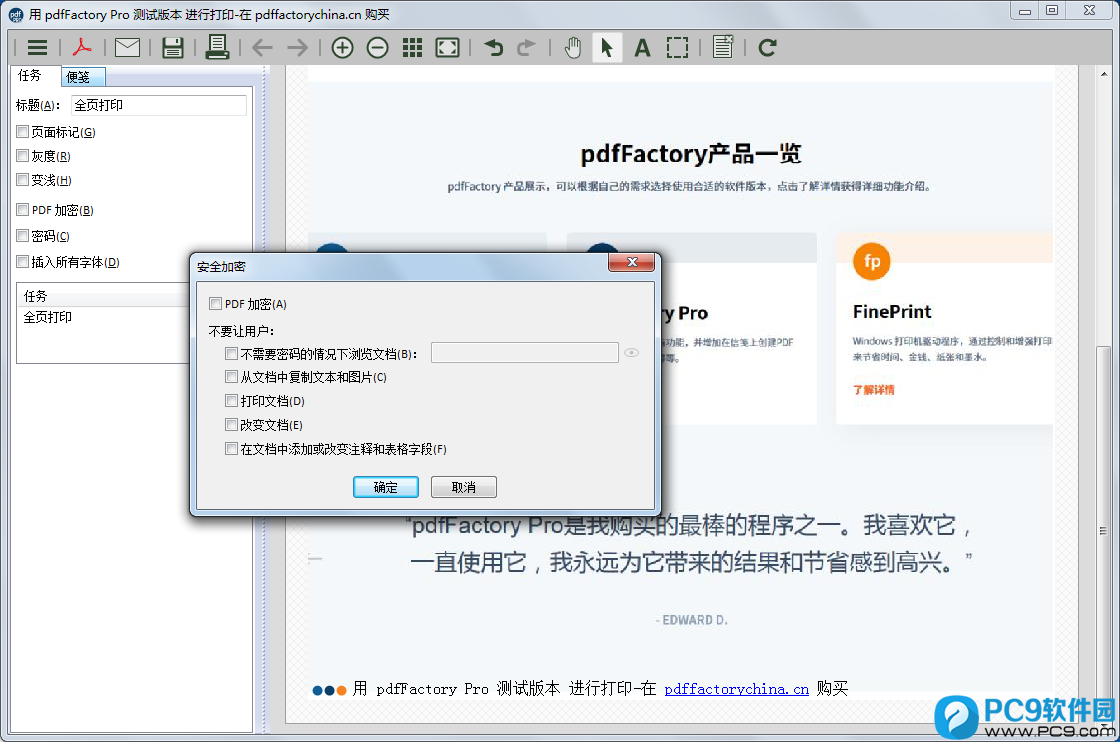Viewport: 1120px width, 742px height.
Task: Minimize the pdfFactory Pro window
Action: 1025,11
